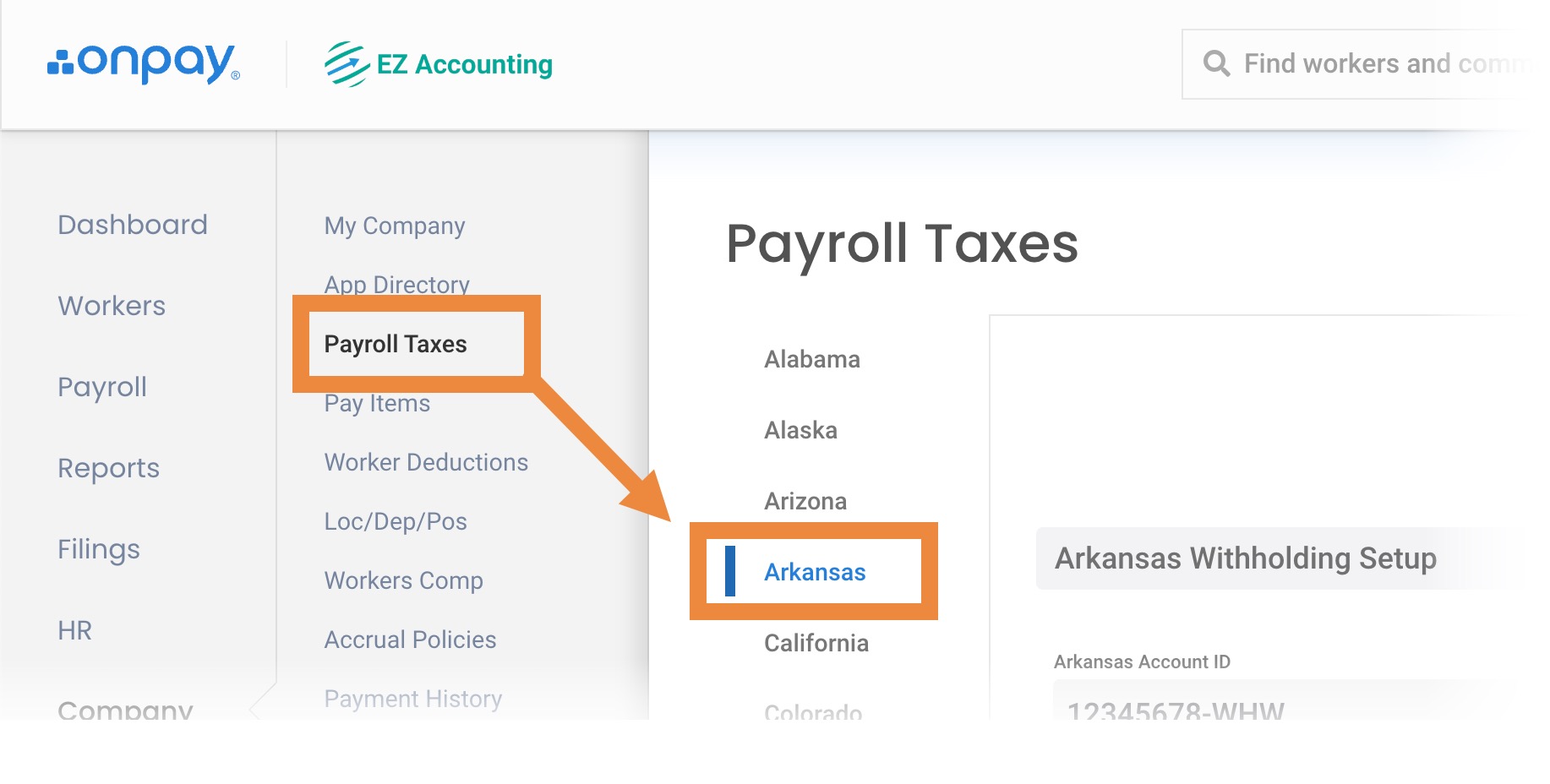Select California from the state list
The image size is (1550, 784).
(x=816, y=643)
